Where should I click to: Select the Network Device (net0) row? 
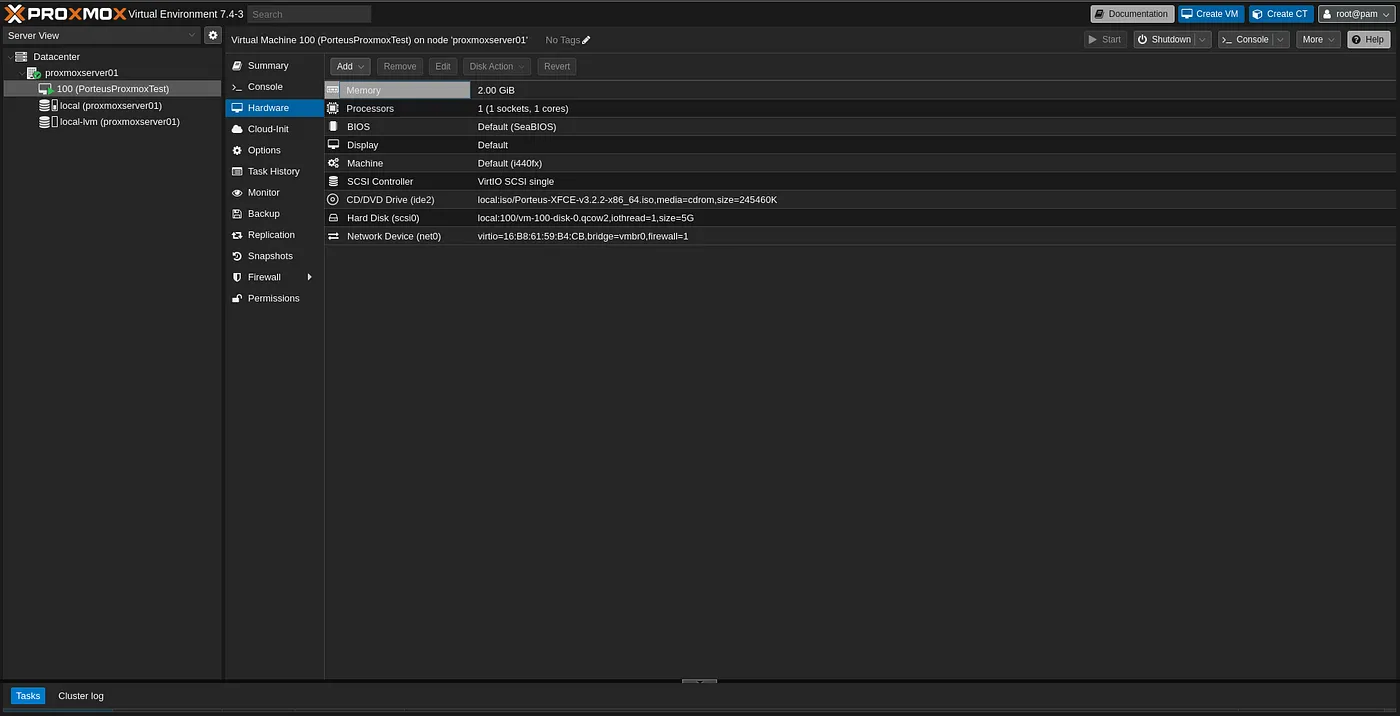(393, 236)
